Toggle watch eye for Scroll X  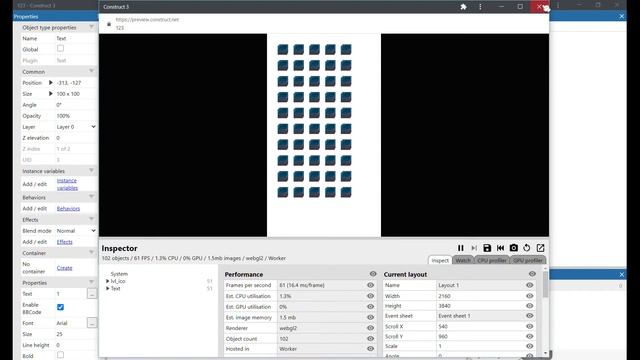pos(529,326)
